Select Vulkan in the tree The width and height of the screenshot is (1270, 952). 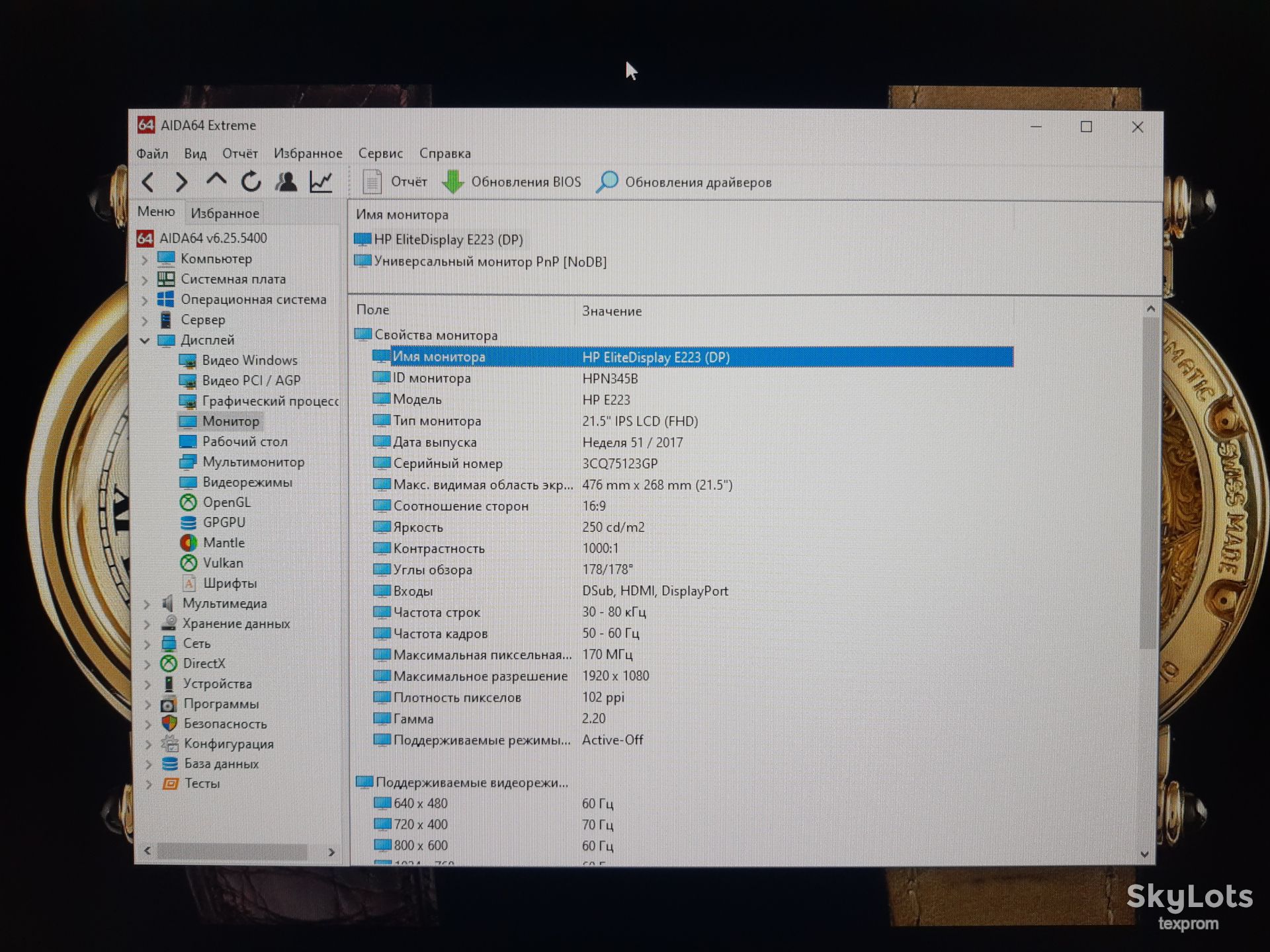223,563
